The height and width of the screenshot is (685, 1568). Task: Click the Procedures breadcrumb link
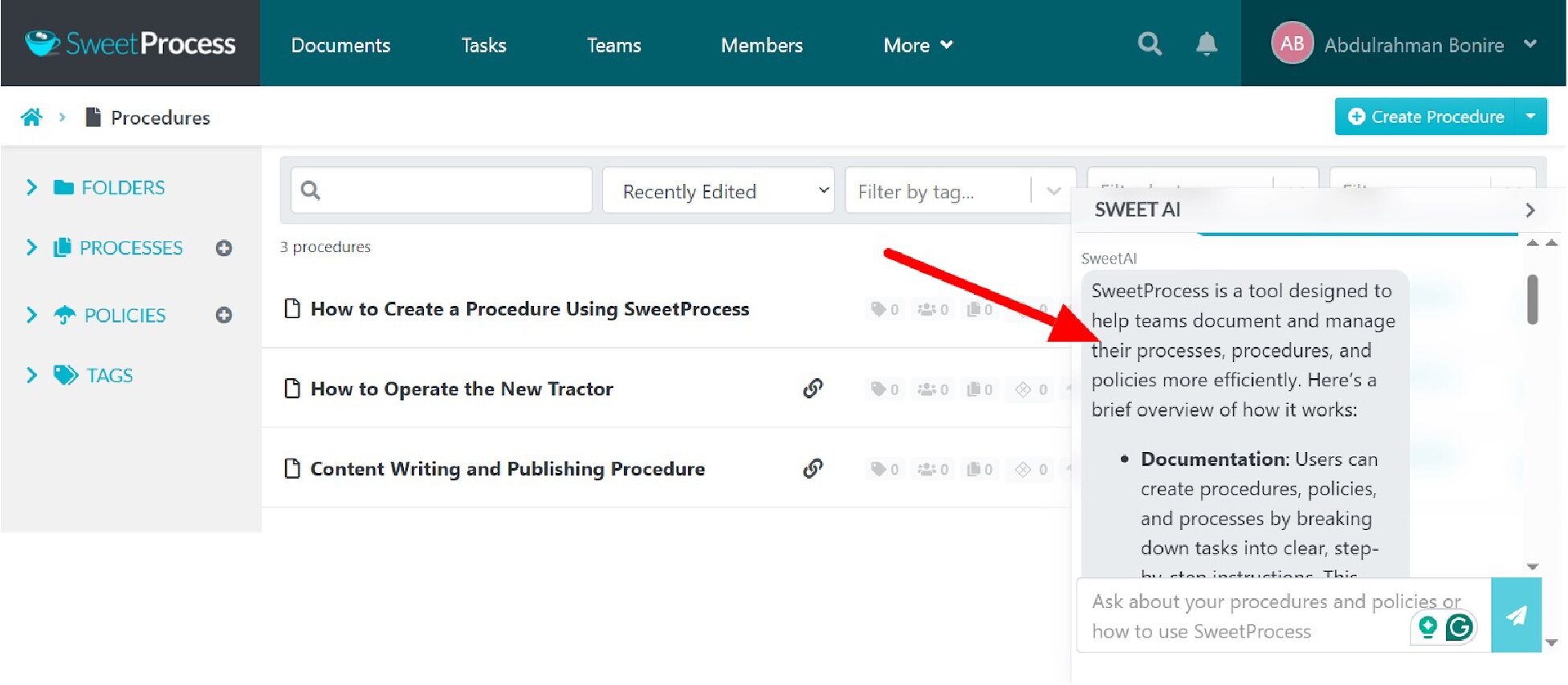(161, 117)
